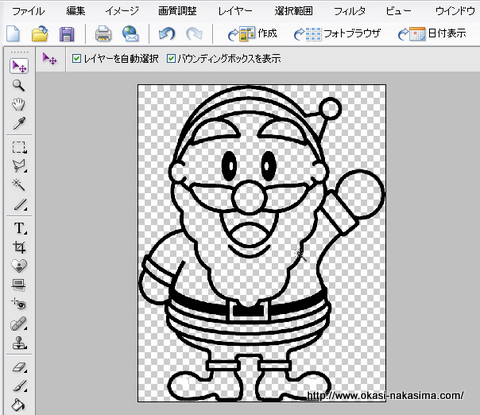Open the ビュー menu

[x=398, y=11]
